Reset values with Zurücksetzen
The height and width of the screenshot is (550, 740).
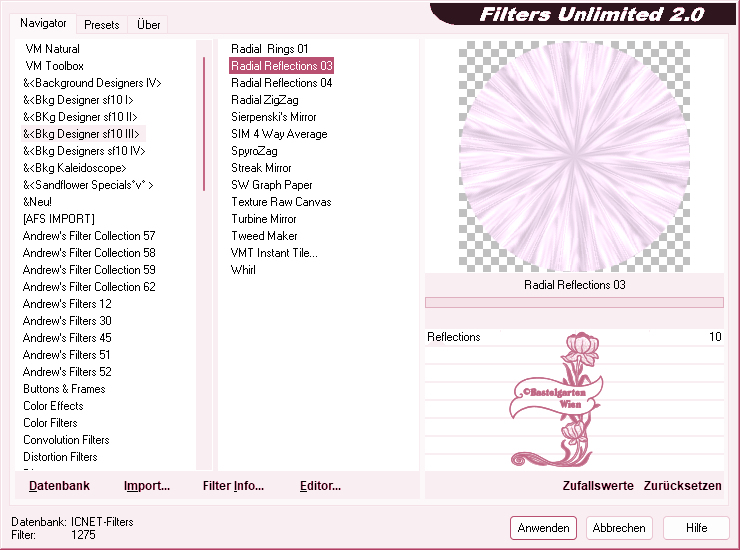click(x=682, y=486)
